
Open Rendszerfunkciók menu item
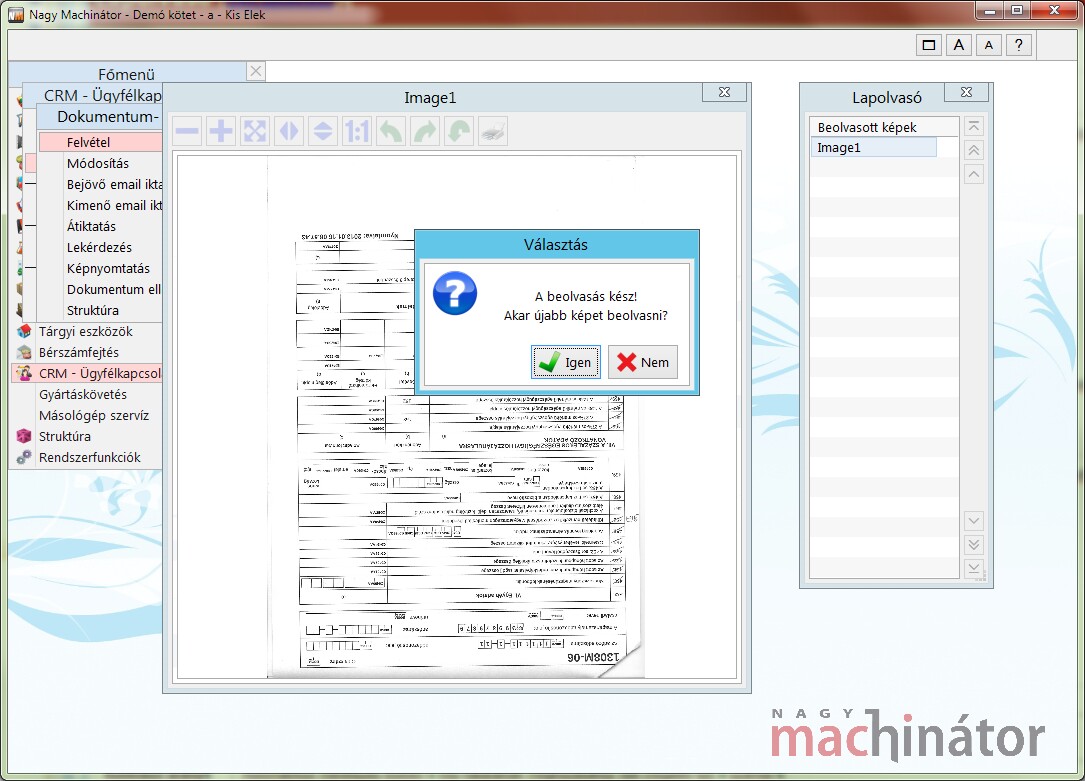coord(89,457)
